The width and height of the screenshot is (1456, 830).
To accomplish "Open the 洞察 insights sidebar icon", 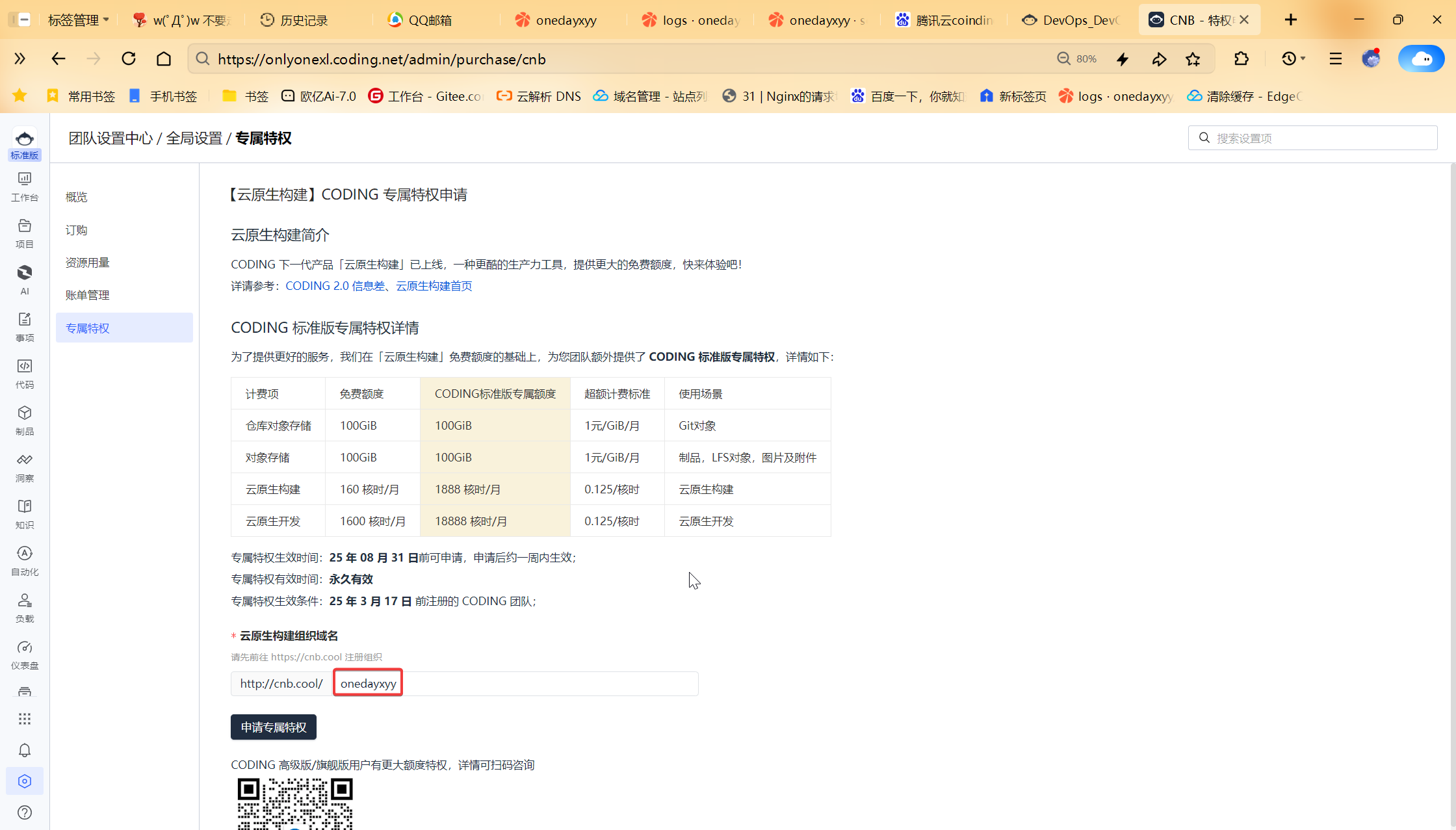I will click(x=25, y=467).
